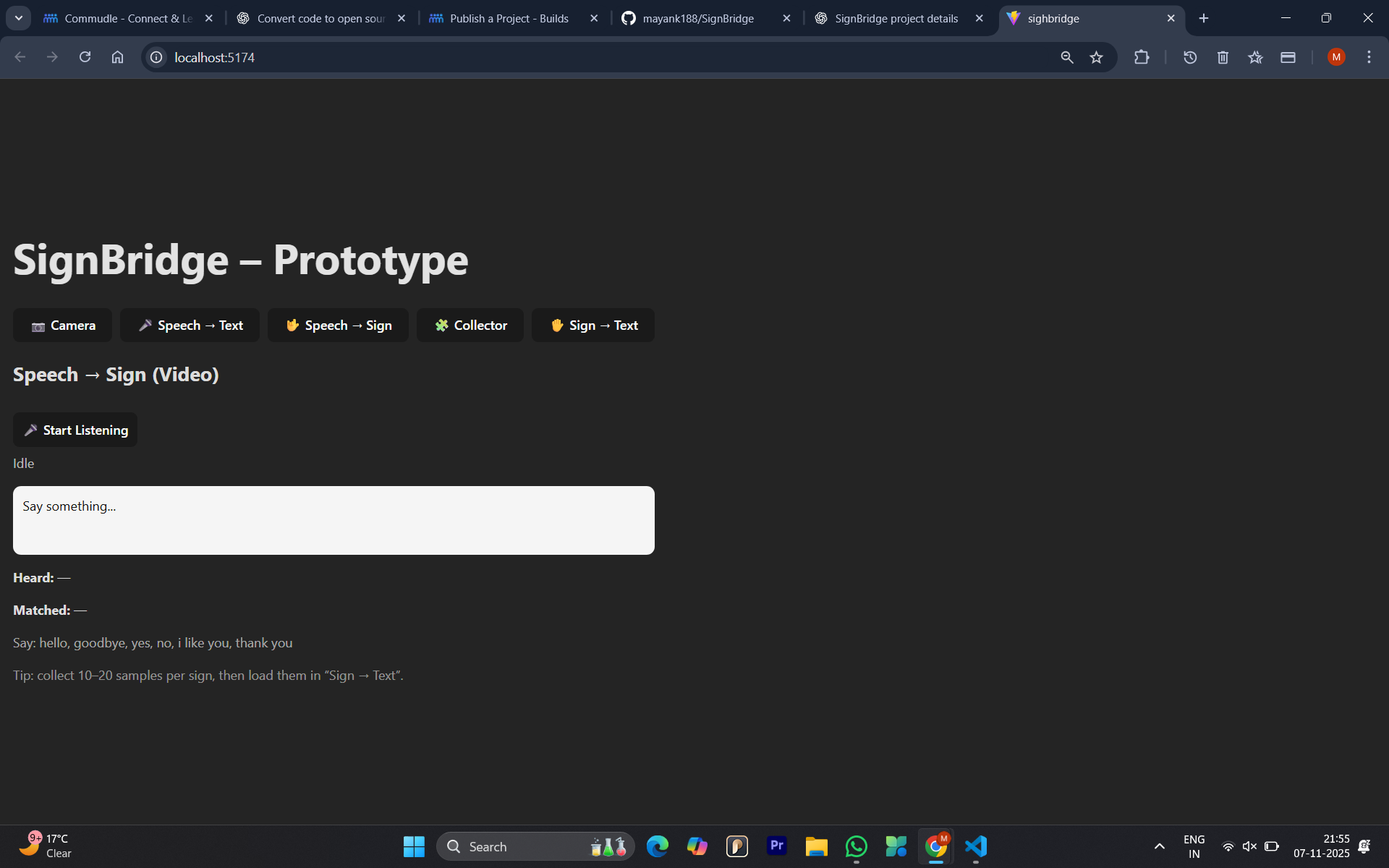Screen dimensions: 1389x868
Task: Open the Chrome profile avatar M
Action: click(1336, 57)
